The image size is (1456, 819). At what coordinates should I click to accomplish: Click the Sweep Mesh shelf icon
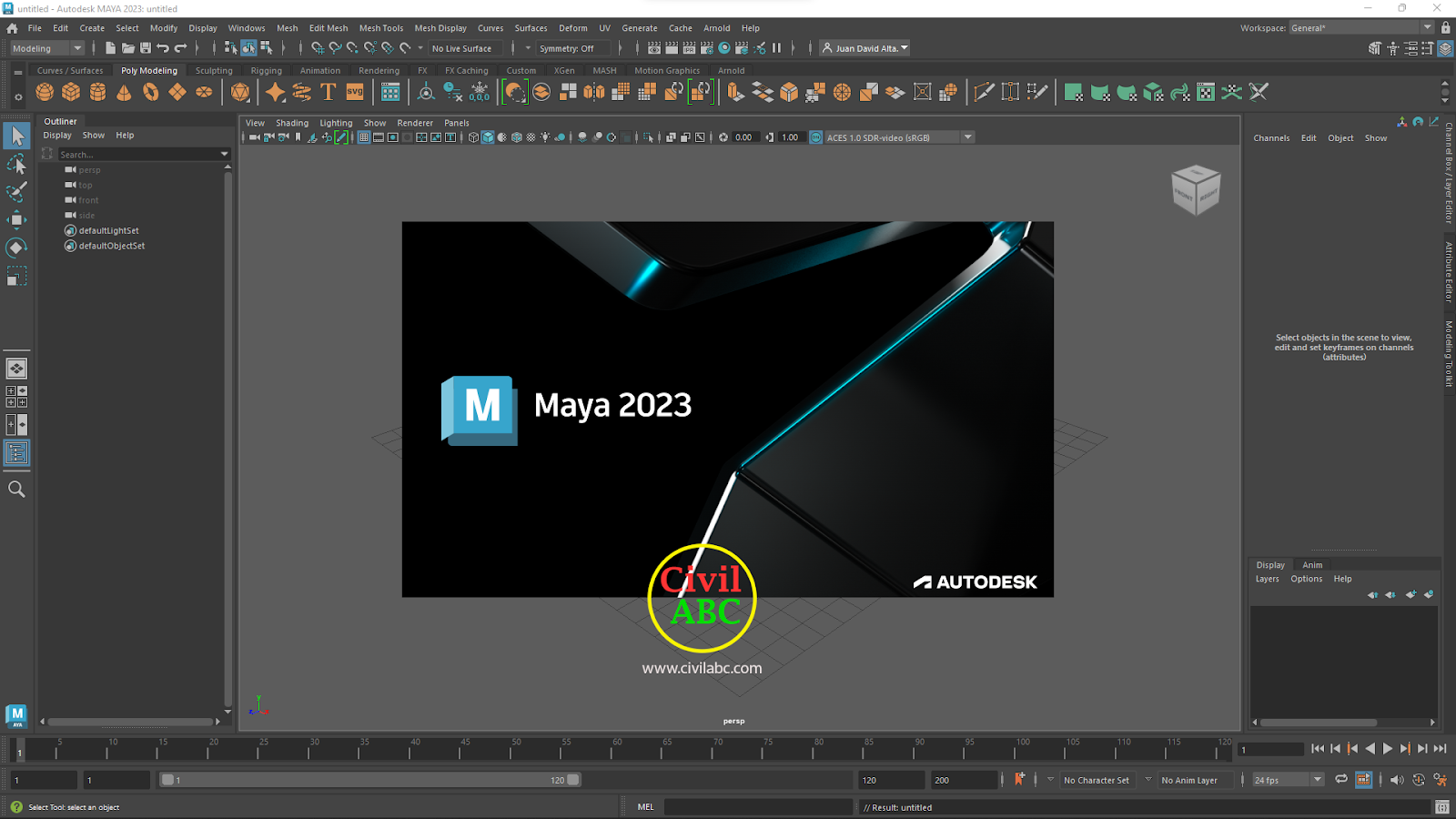(301, 92)
